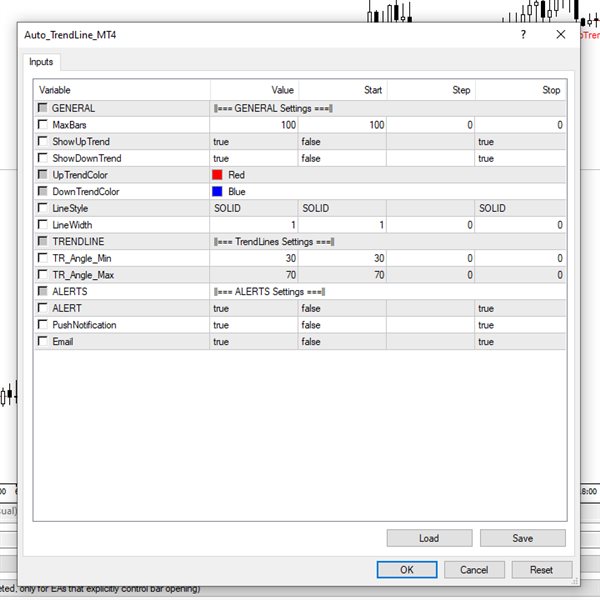
Task: Edit the MaxBars Start value
Action: click(342, 125)
